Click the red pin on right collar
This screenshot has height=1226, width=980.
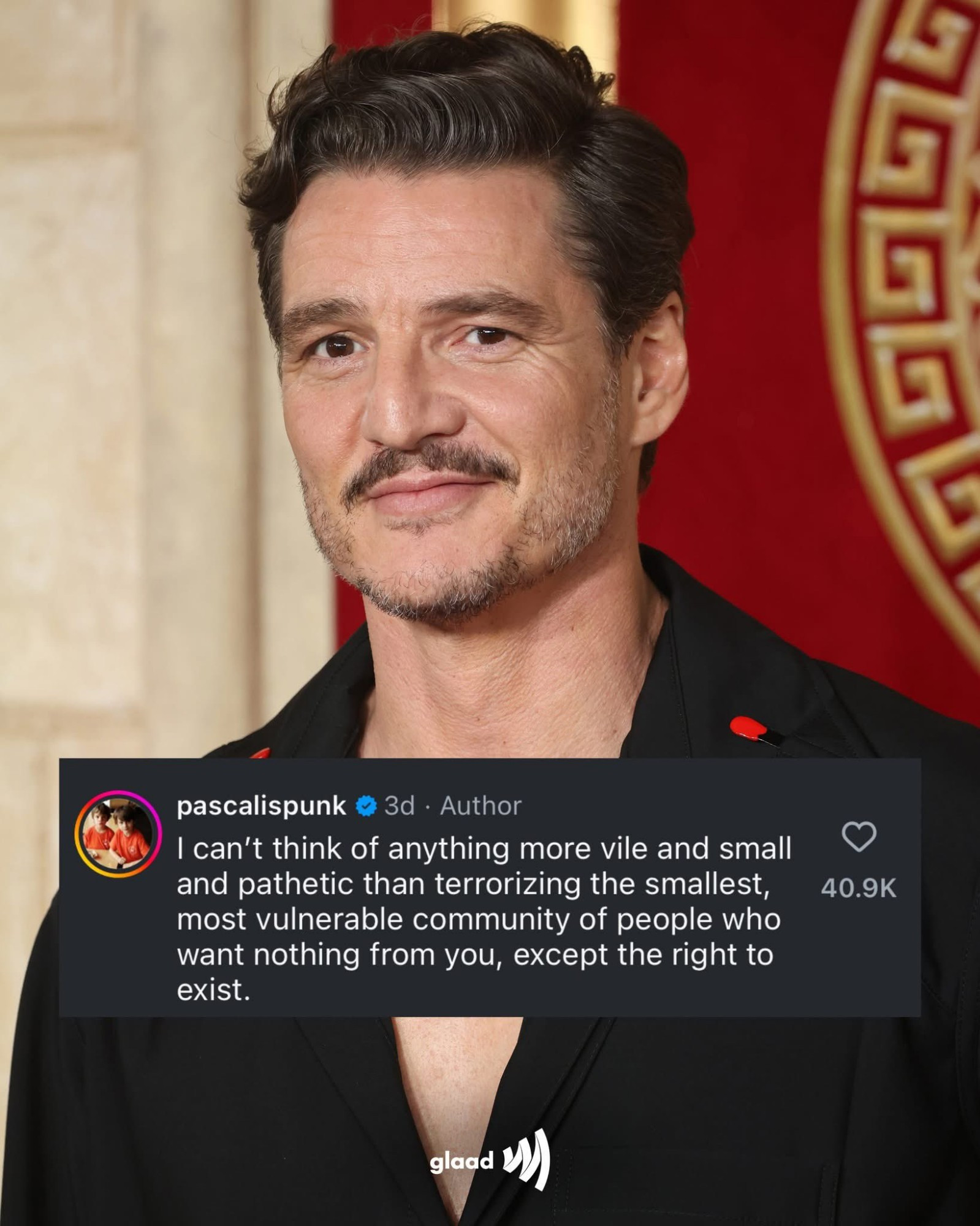750,728
